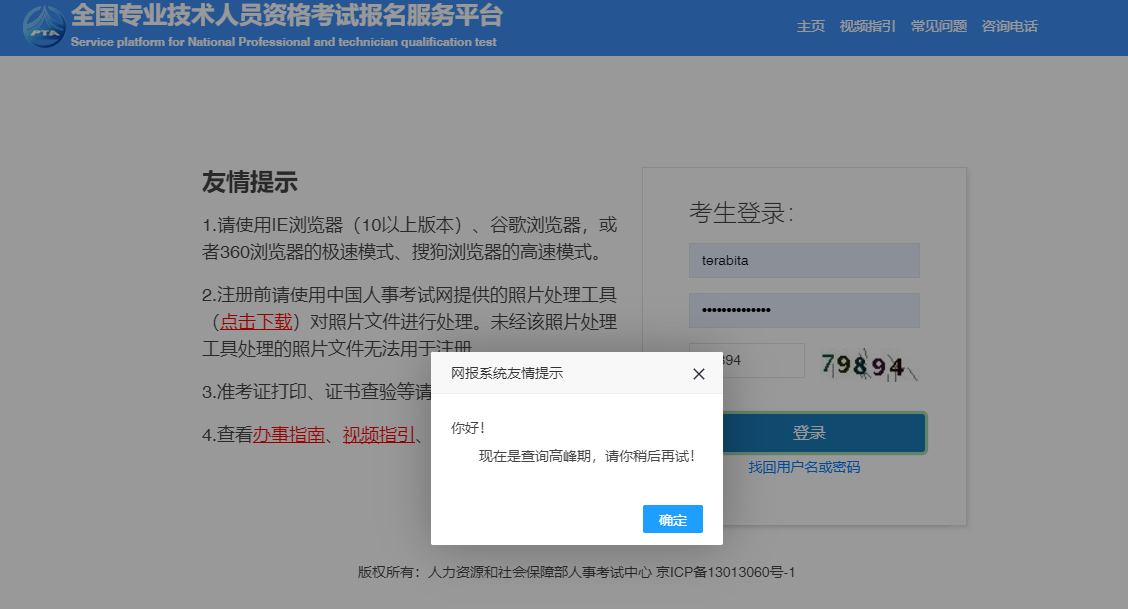Close the 网报系统友情提示 dialog with the X
1128x609 pixels.
[699, 374]
